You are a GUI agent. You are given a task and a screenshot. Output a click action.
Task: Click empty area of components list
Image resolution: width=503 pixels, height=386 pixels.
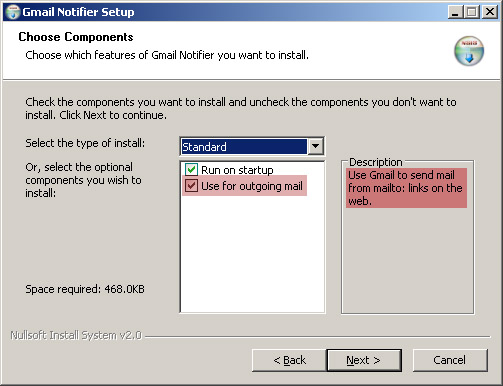point(252,253)
